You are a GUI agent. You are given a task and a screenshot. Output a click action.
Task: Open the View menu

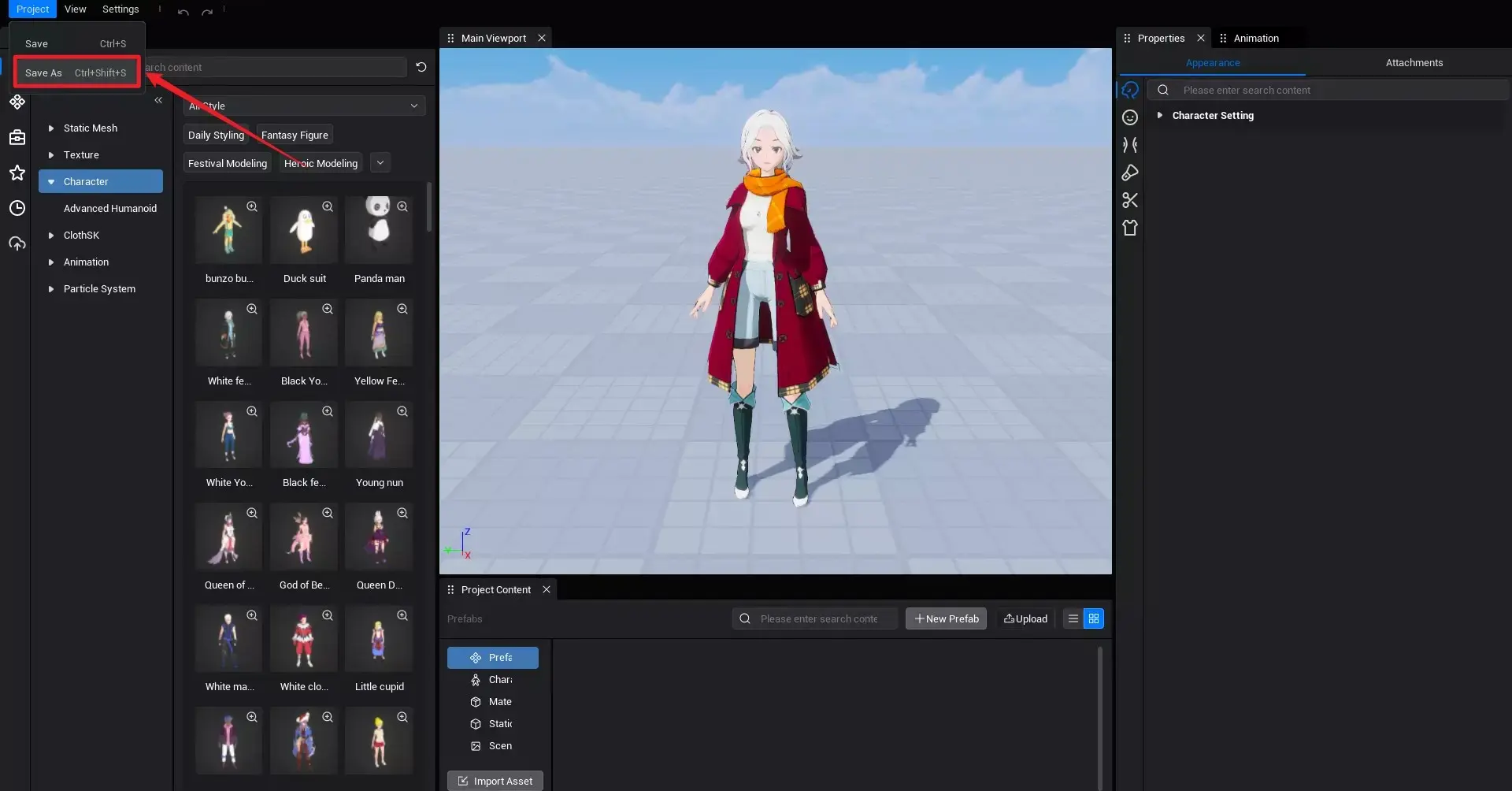click(x=76, y=9)
